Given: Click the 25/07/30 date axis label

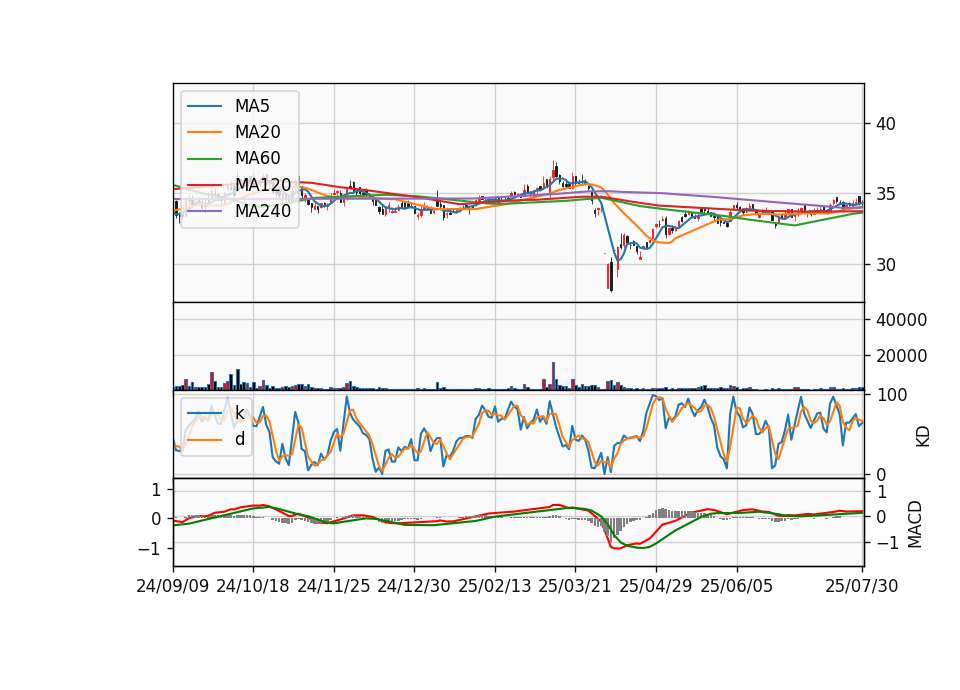Looking at the screenshot, I should (862, 586).
